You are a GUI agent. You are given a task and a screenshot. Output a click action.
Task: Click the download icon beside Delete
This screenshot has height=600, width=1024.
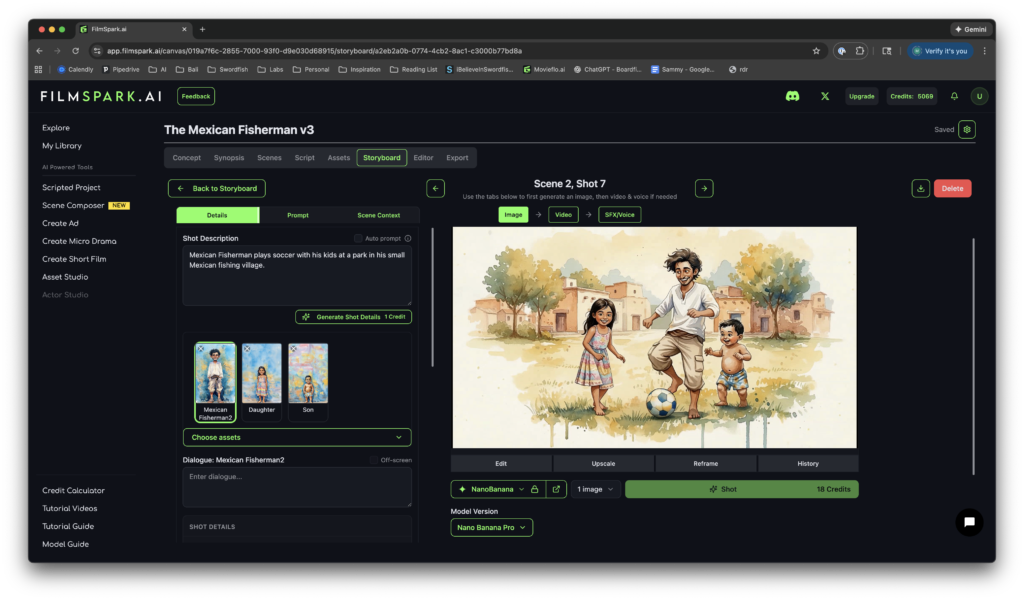pyautogui.click(x=922, y=188)
